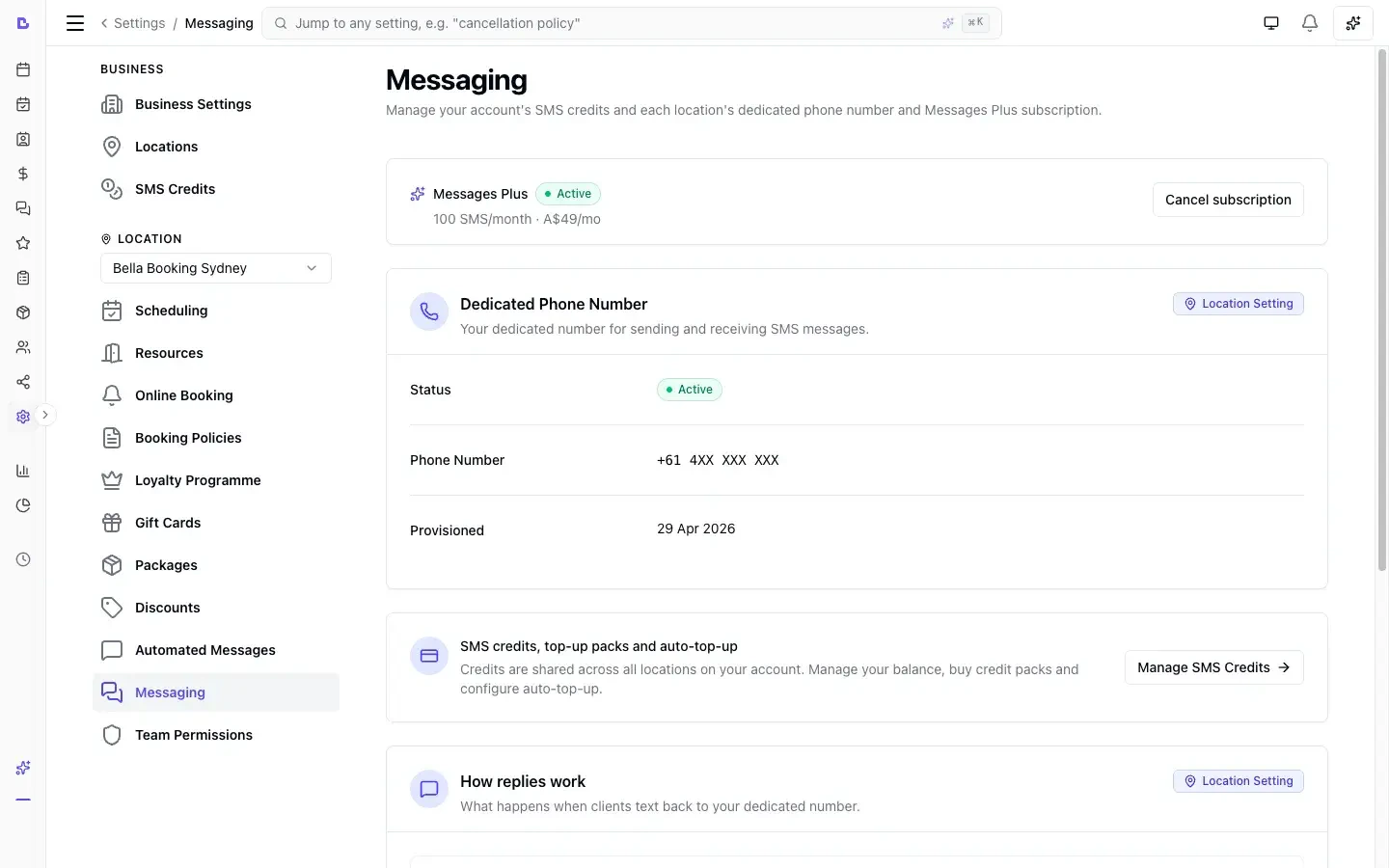Expand the left rail with chevron arrow

tap(44, 415)
